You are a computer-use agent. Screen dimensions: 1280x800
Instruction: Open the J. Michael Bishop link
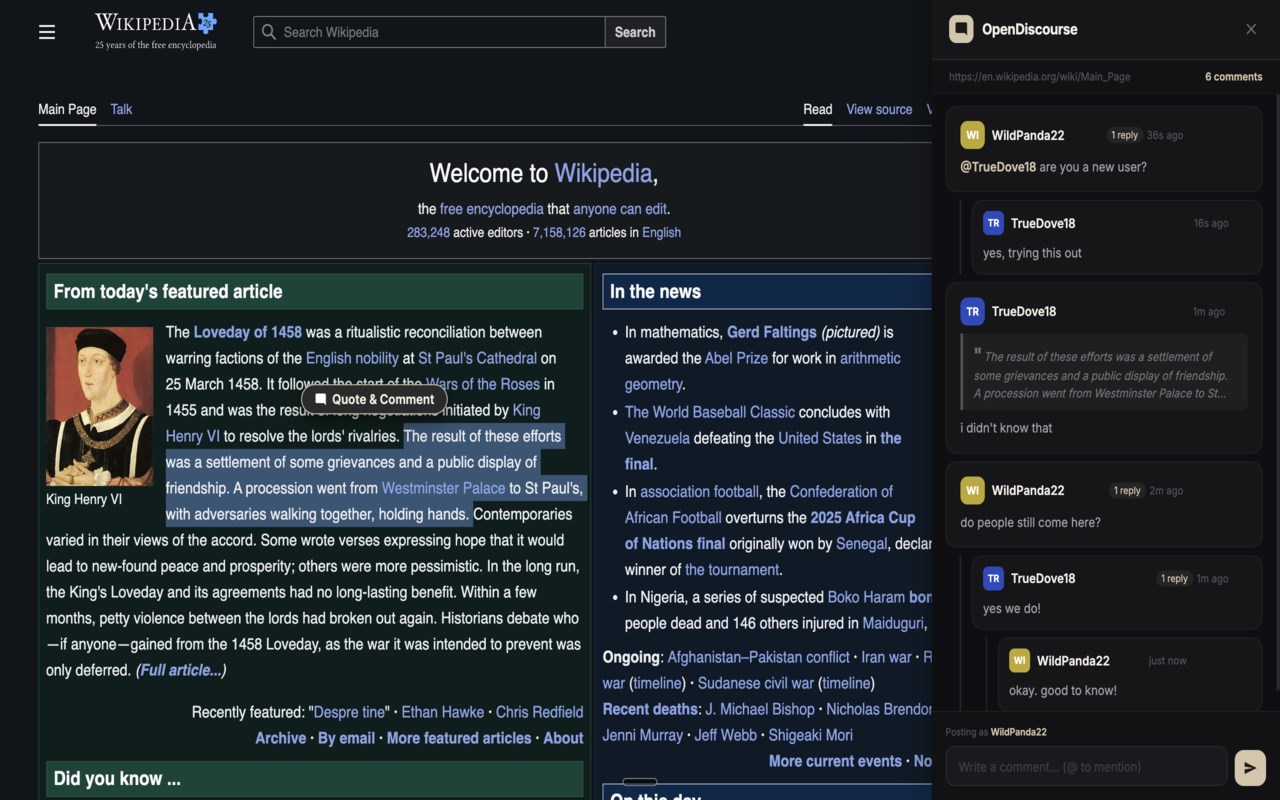[760, 709]
